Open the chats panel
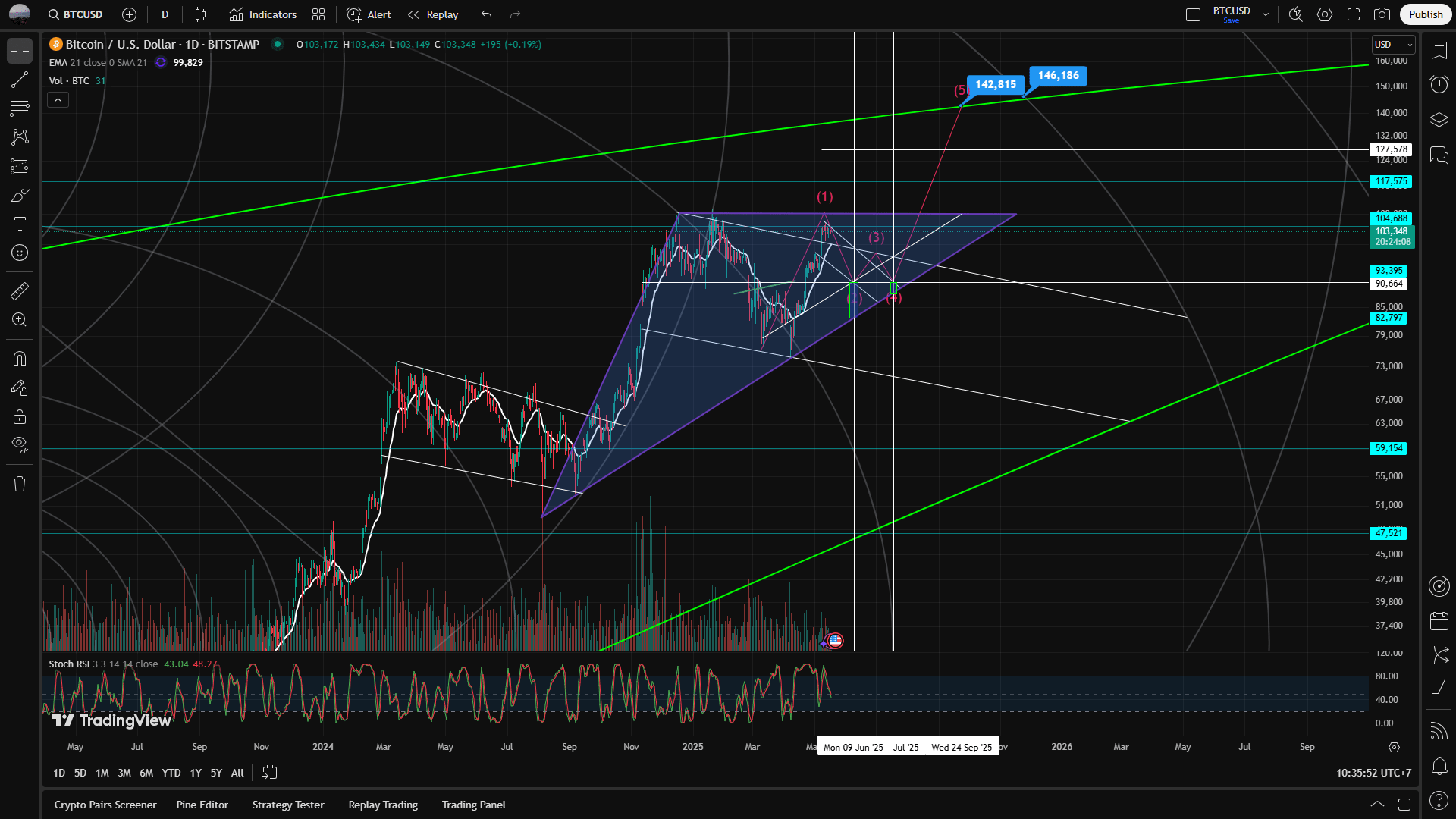The width and height of the screenshot is (1456, 819). click(1439, 155)
